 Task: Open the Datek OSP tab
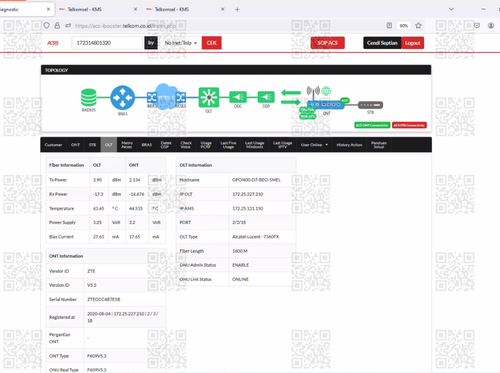pos(166,145)
